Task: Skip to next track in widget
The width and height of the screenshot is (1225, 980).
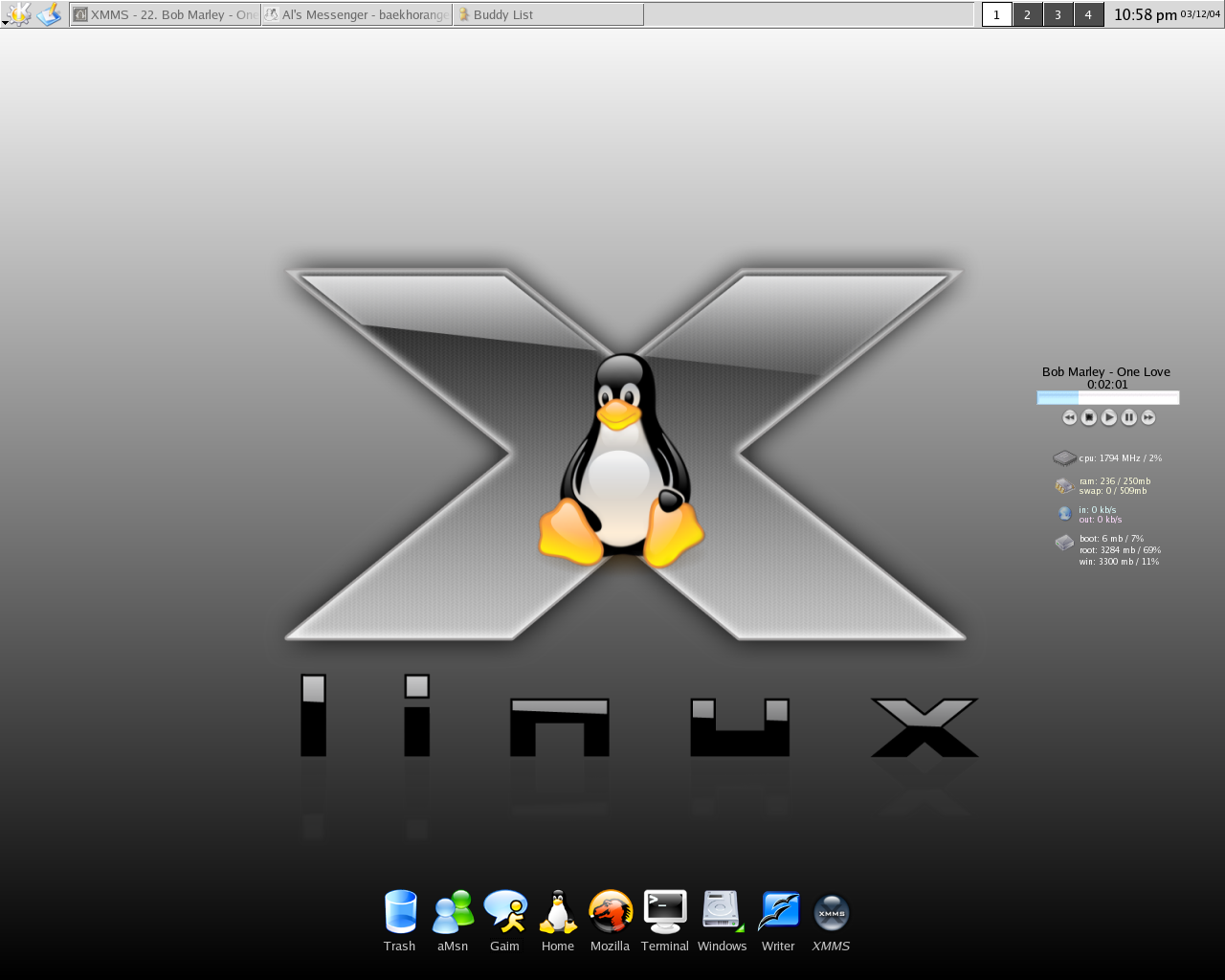Action: [x=1148, y=417]
